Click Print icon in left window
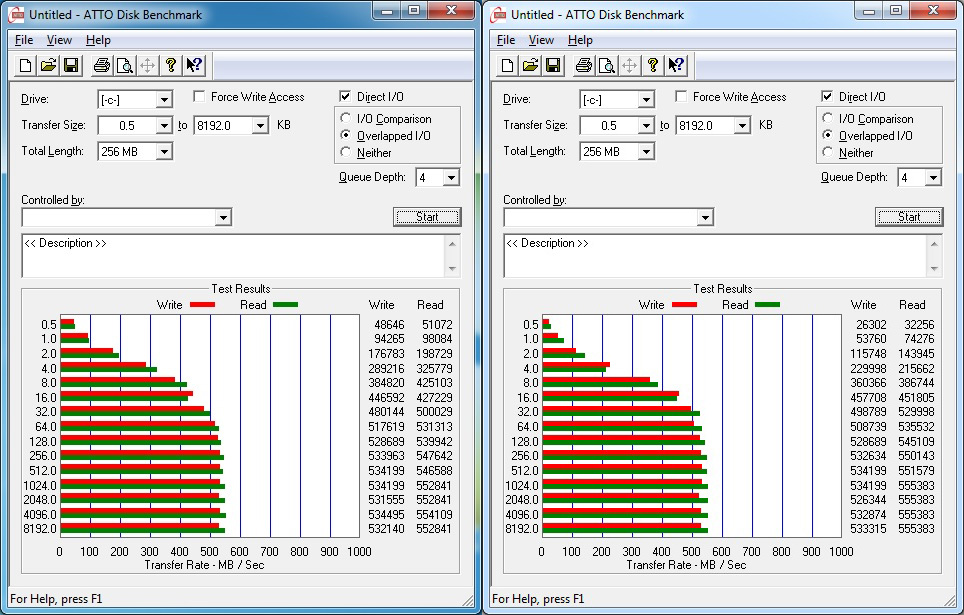Image resolution: width=964 pixels, height=615 pixels. (101, 65)
